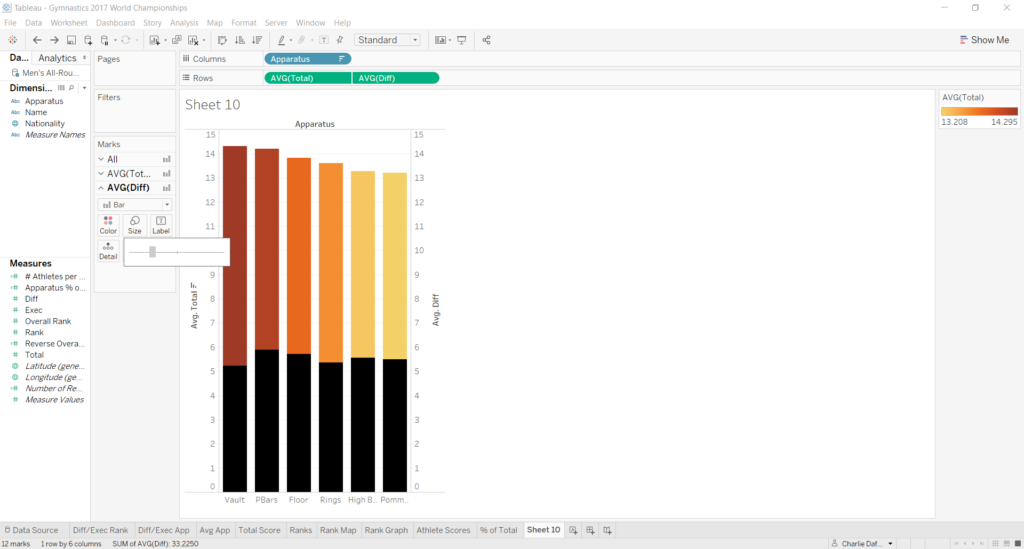Click the fix axes pin icon
The height and width of the screenshot is (549, 1024).
340,40
